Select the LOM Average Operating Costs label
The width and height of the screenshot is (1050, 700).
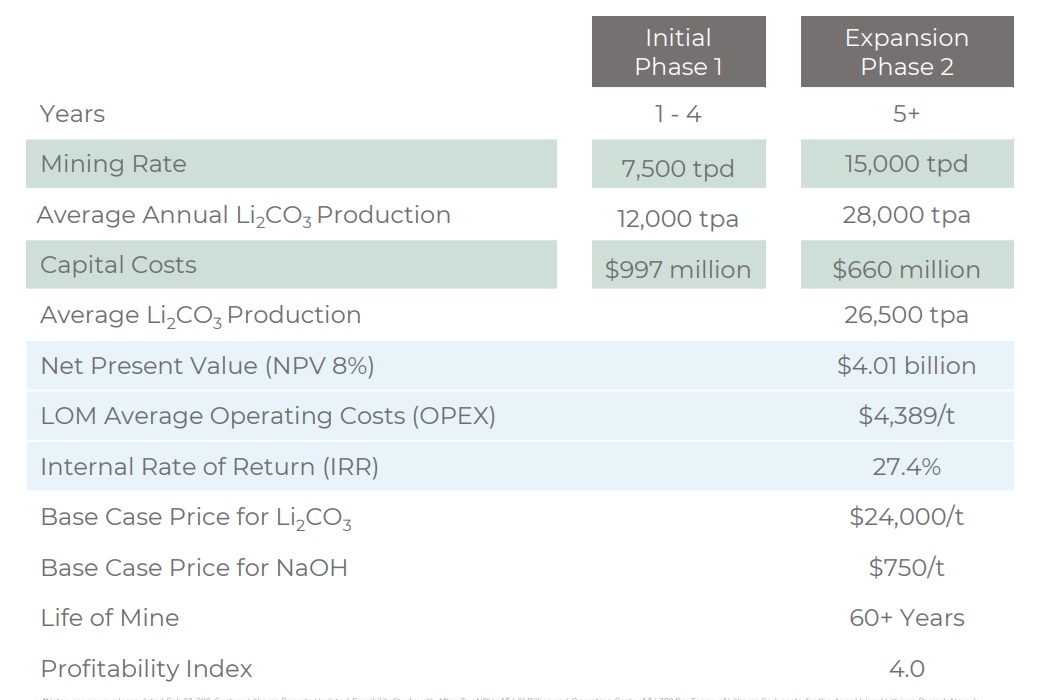pyautogui.click(x=268, y=416)
